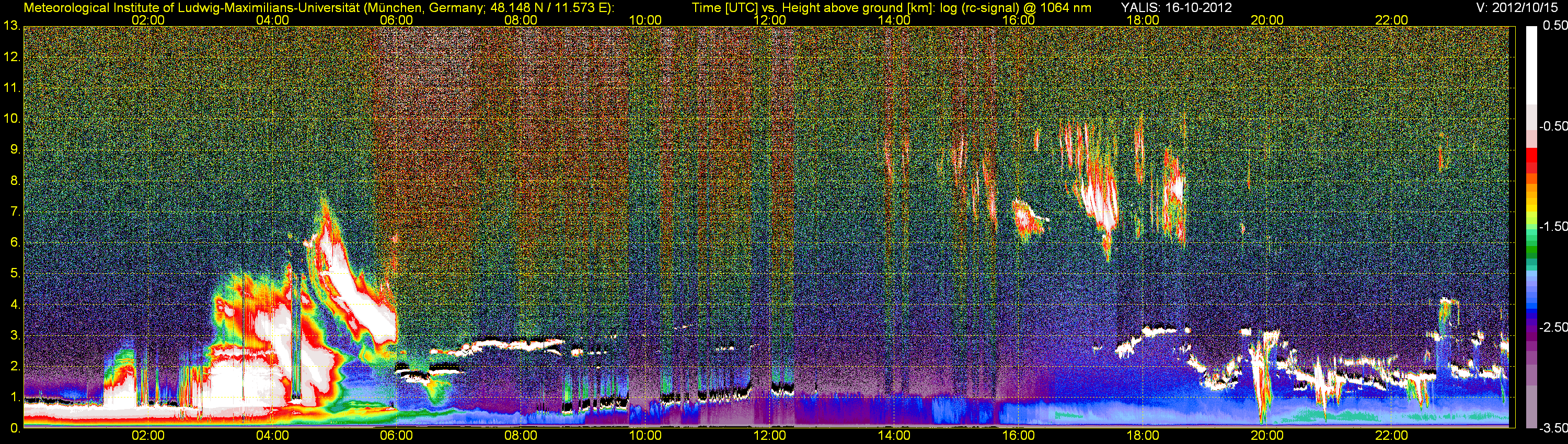Click the -3.50 color scale label
This screenshot has height=444, width=1568.
1553,428
